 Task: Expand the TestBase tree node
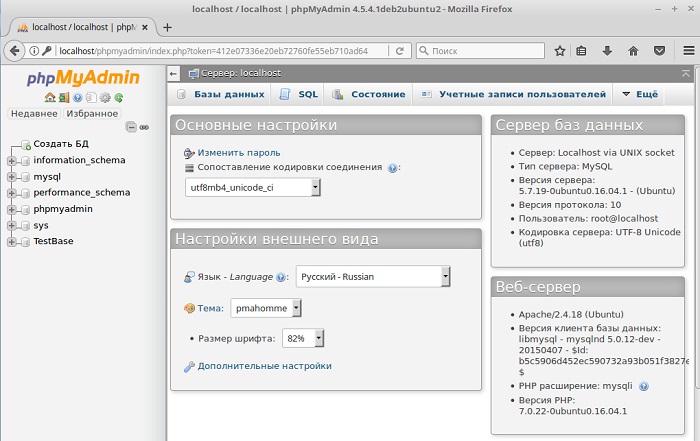click(12, 242)
